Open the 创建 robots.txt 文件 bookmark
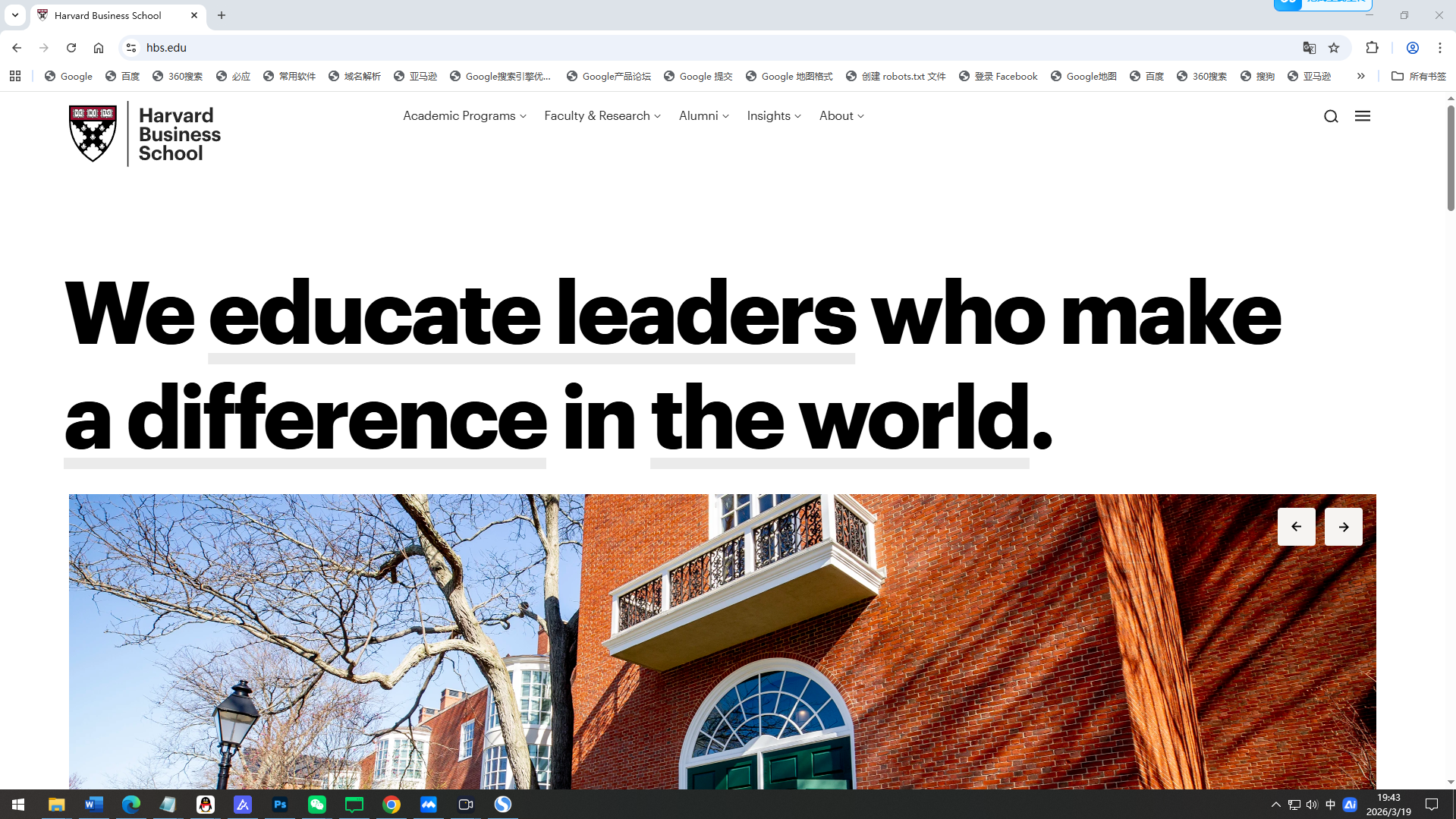This screenshot has height=819, width=1456. tap(895, 76)
